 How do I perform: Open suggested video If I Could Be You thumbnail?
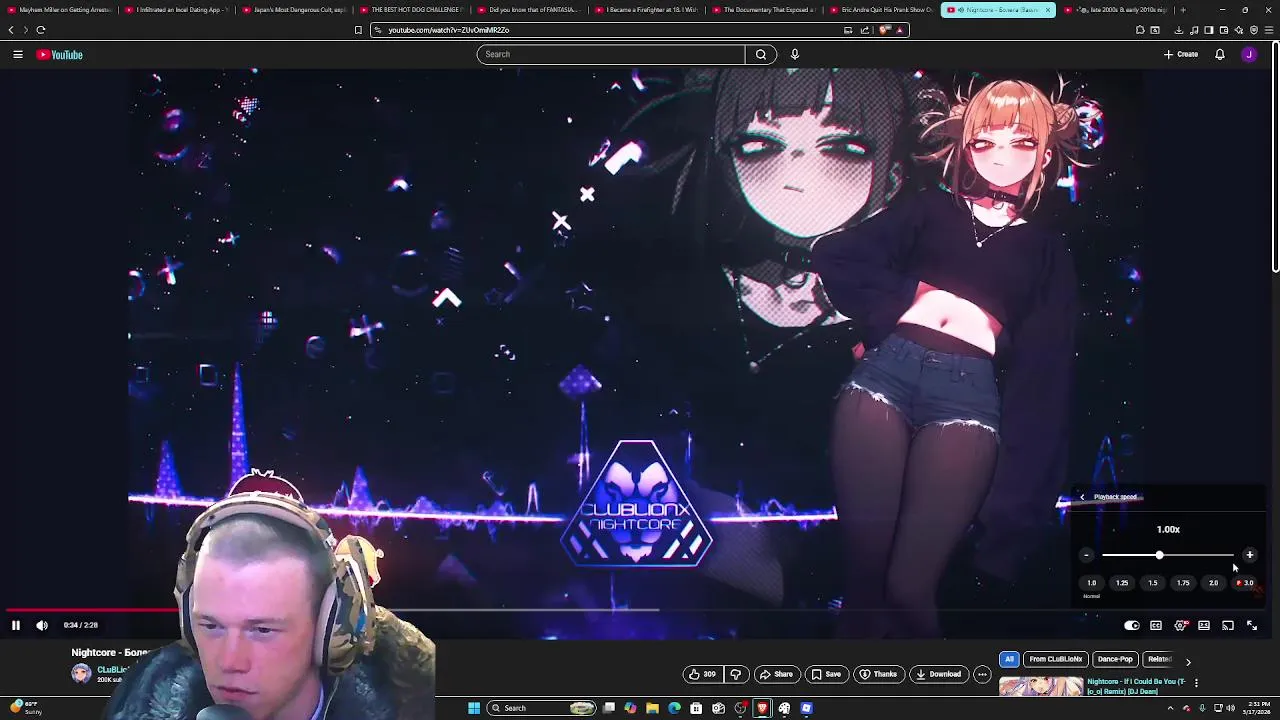[x=1040, y=688]
